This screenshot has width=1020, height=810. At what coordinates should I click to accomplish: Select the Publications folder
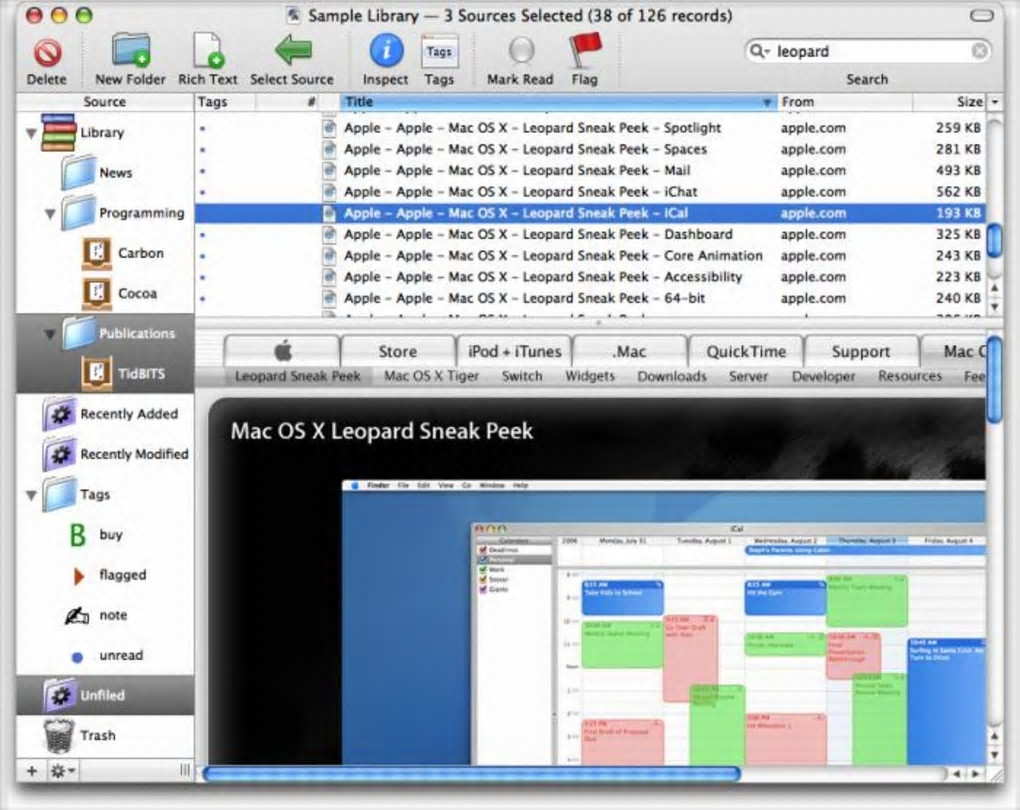[79, 333]
